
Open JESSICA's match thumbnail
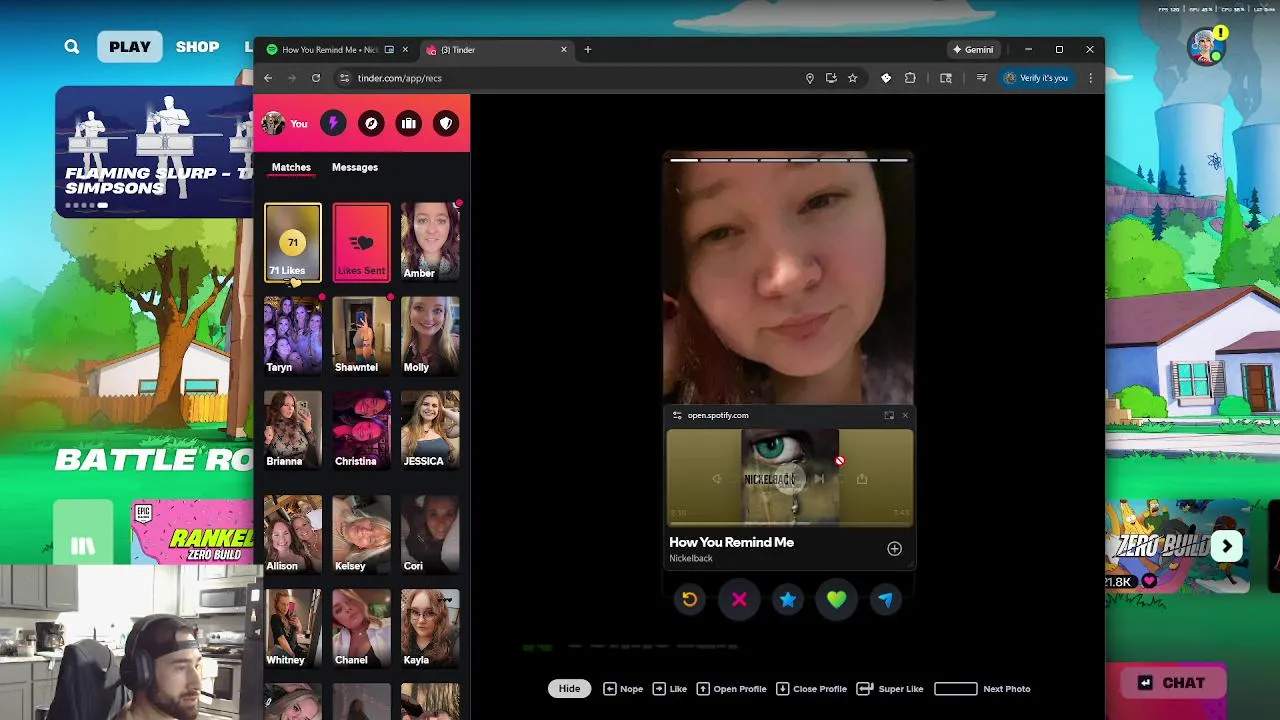coord(430,430)
